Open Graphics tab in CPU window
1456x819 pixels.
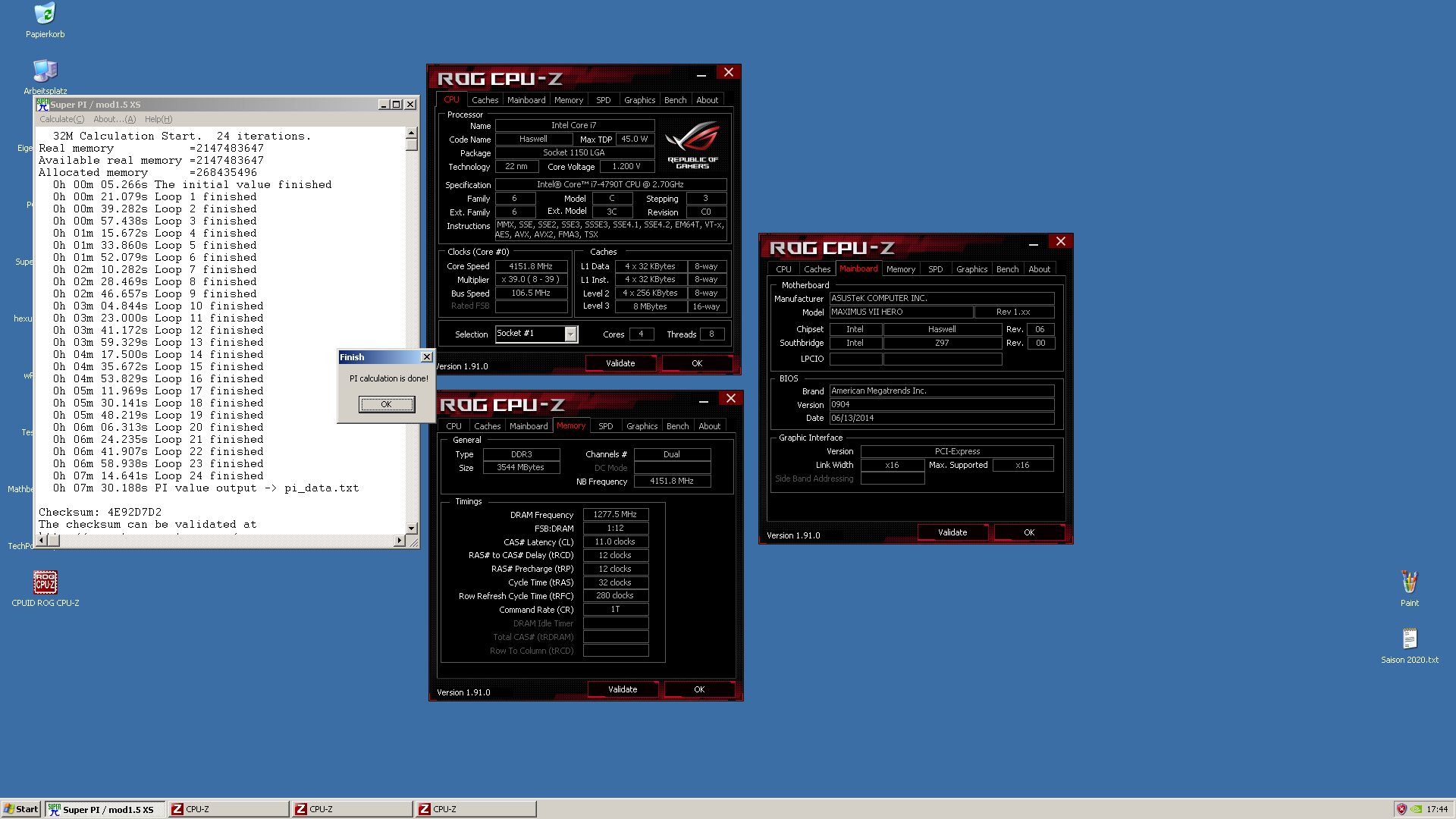pyautogui.click(x=639, y=100)
